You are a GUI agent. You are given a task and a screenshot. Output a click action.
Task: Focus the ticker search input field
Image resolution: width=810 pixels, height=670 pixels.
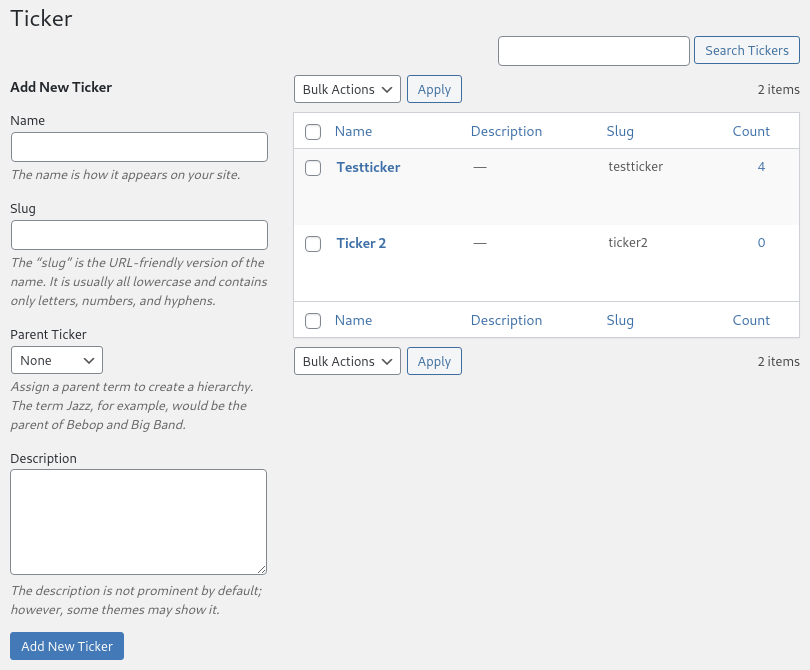(x=594, y=51)
